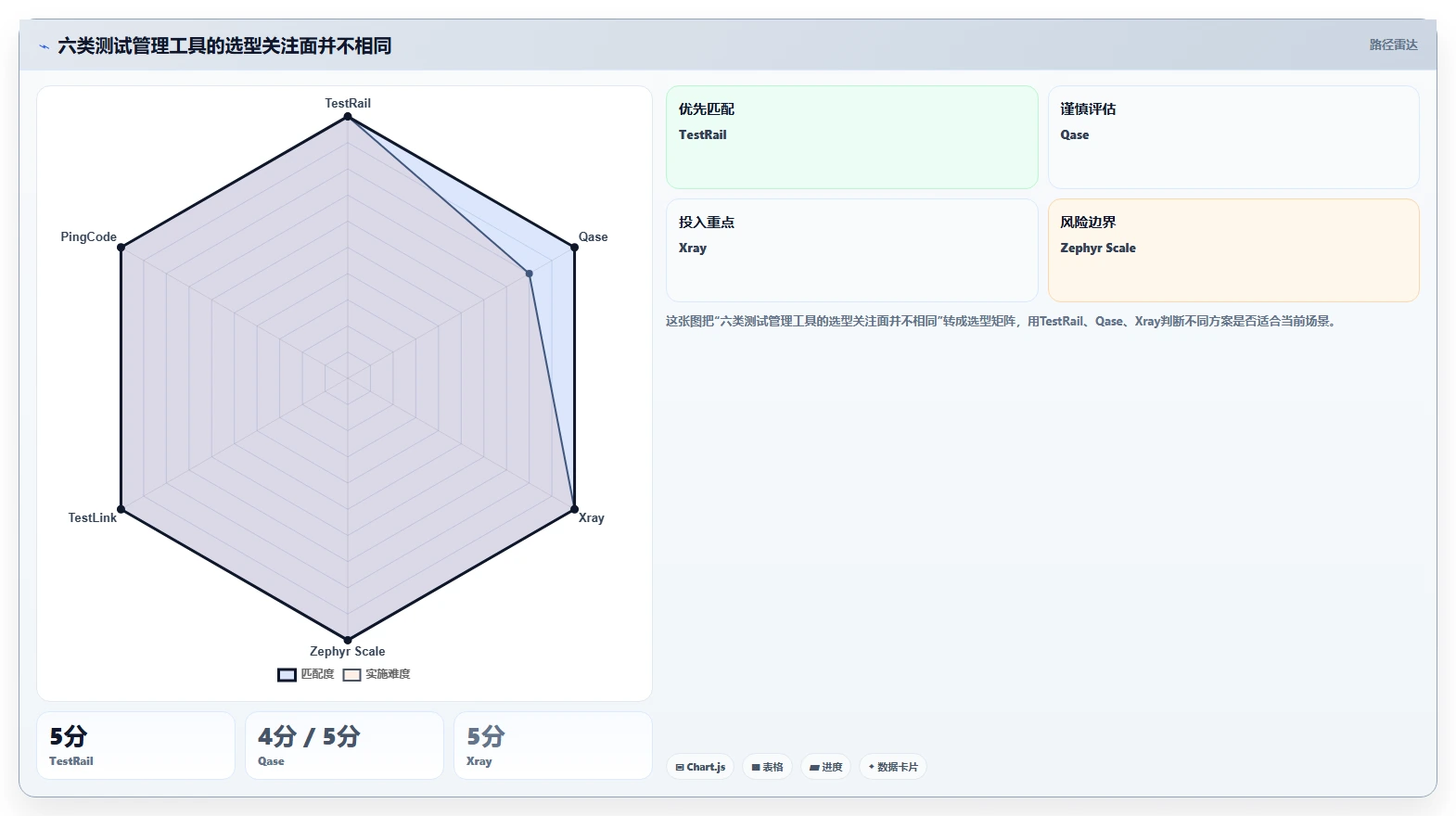1456x816 pixels.
Task: Click the description paragraph starting 这张图把
Action: 1001,321
